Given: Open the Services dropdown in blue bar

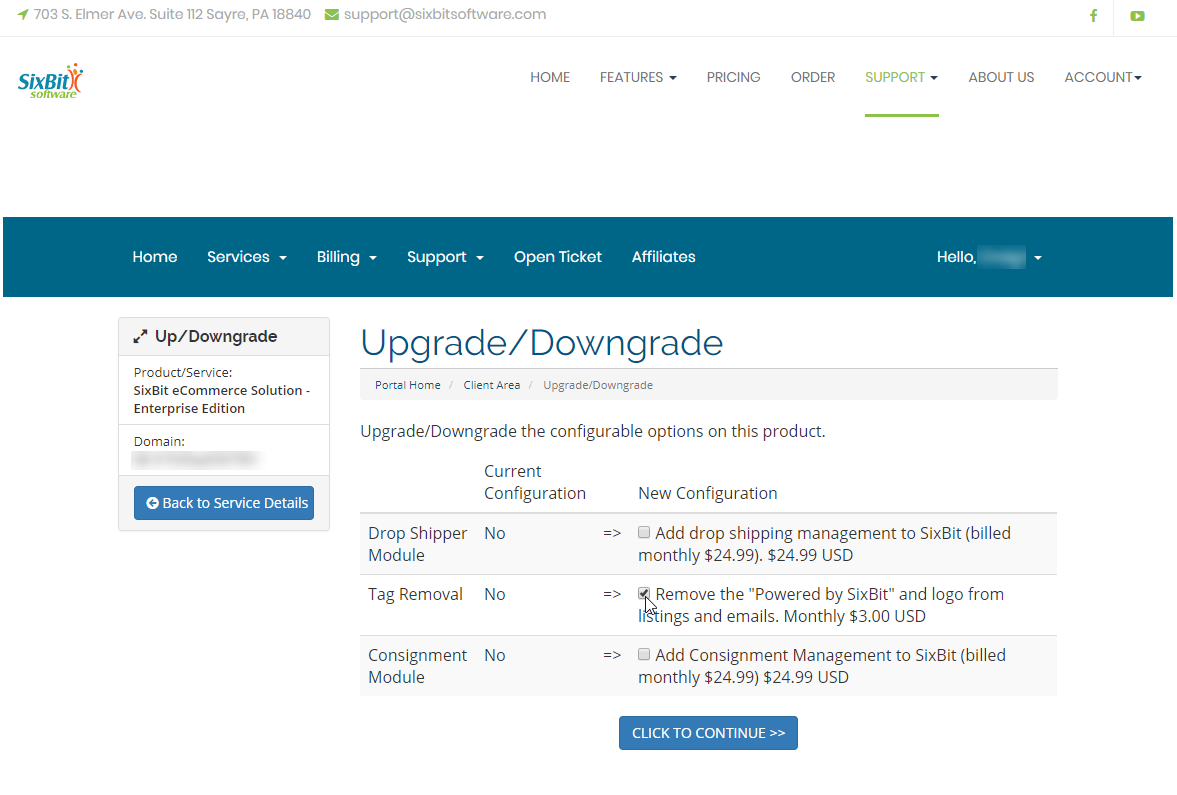Looking at the screenshot, I should point(247,257).
